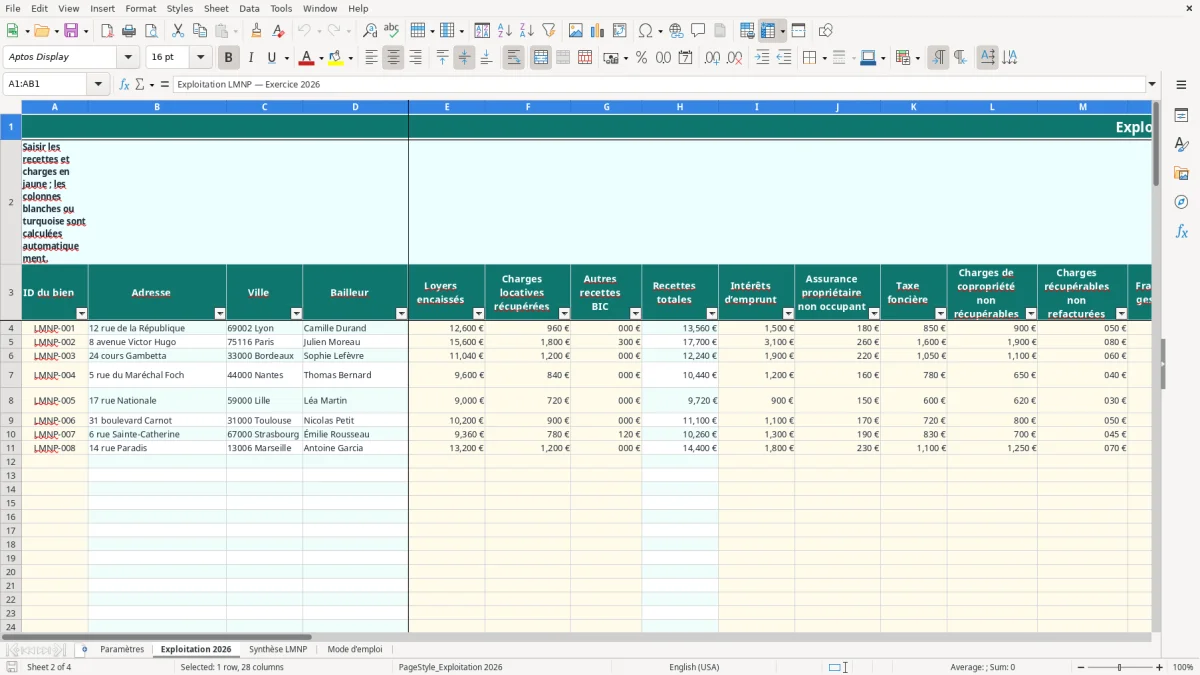Open the Function Wizard
Image resolution: width=1200 pixels, height=675 pixels.
[124, 85]
